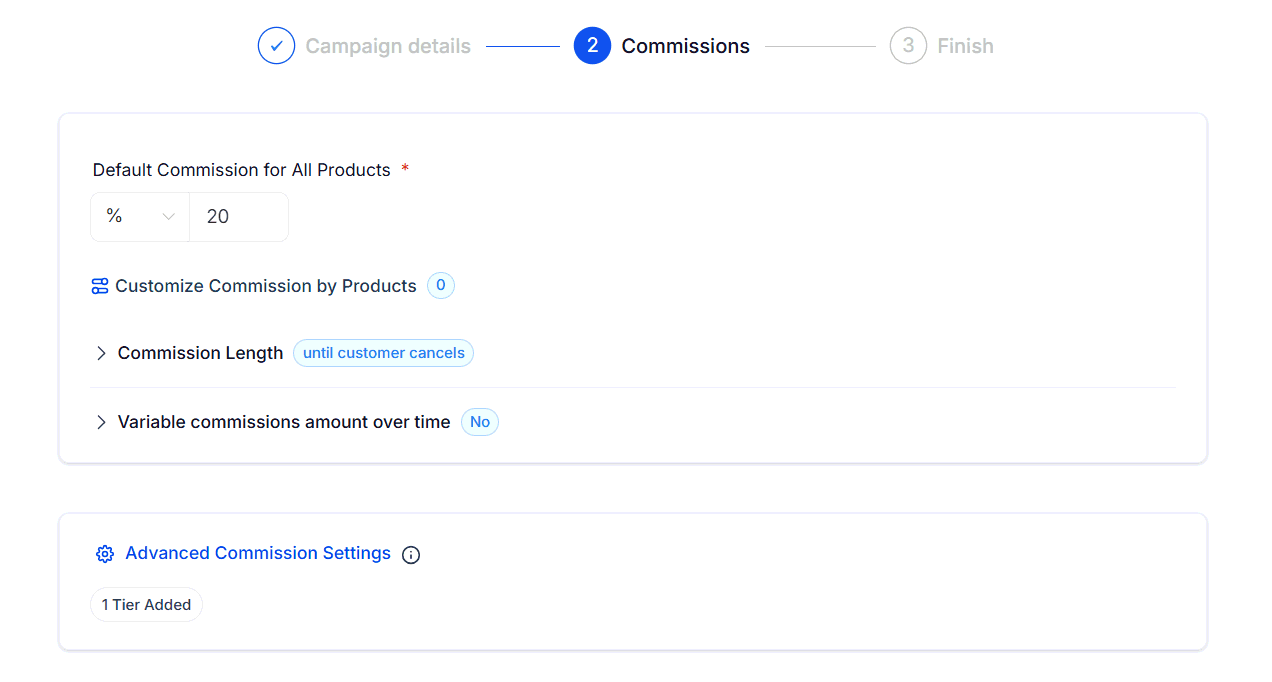Image resolution: width=1272 pixels, height=682 pixels.
Task: Click the products count badge showing 0
Action: (x=441, y=286)
